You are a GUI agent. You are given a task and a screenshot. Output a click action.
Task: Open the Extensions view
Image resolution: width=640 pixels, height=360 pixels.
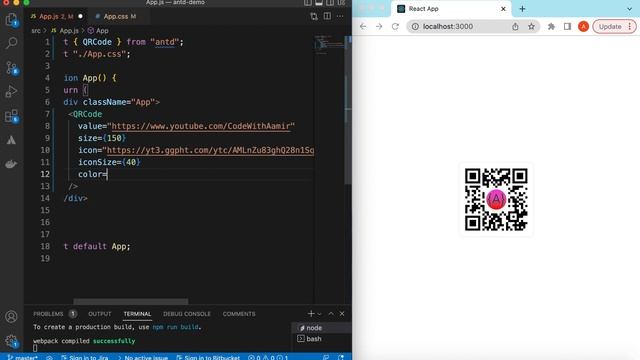point(11,116)
